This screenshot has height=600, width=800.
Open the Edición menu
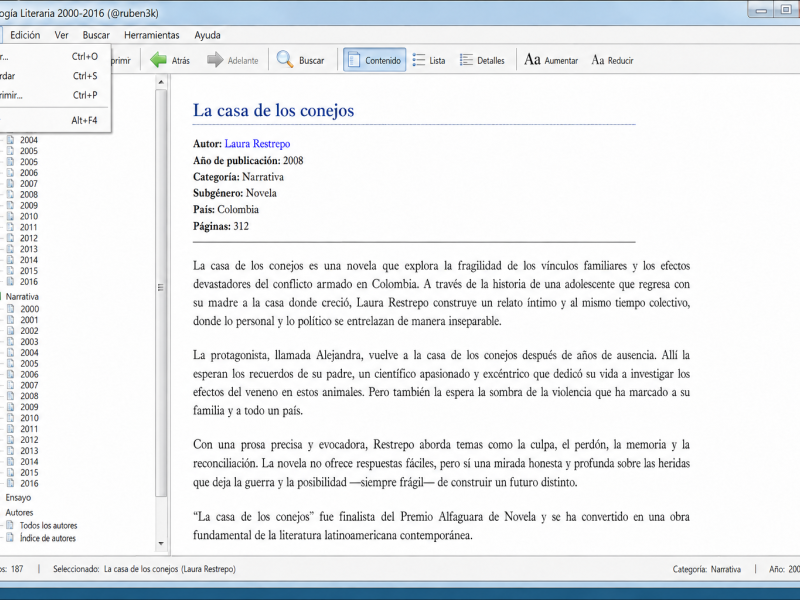click(x=25, y=35)
